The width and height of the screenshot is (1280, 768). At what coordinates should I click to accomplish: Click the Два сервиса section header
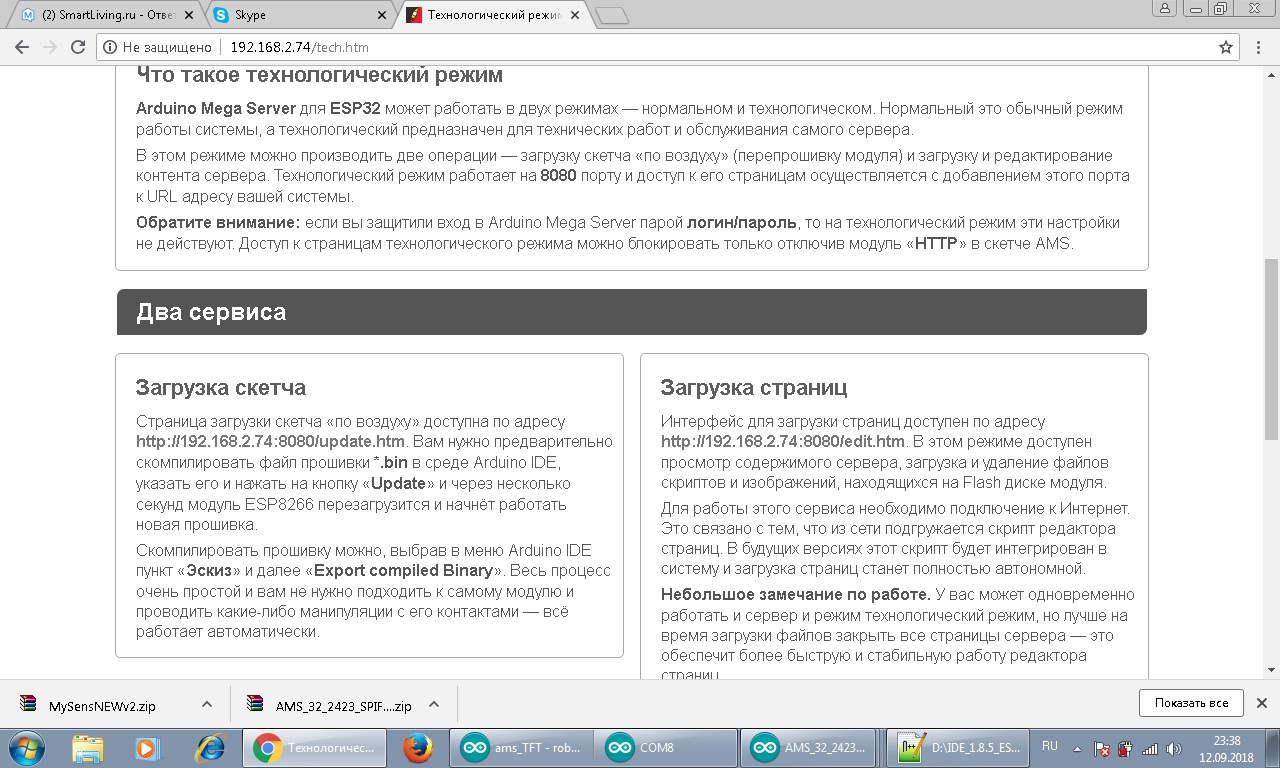pyautogui.click(x=631, y=312)
